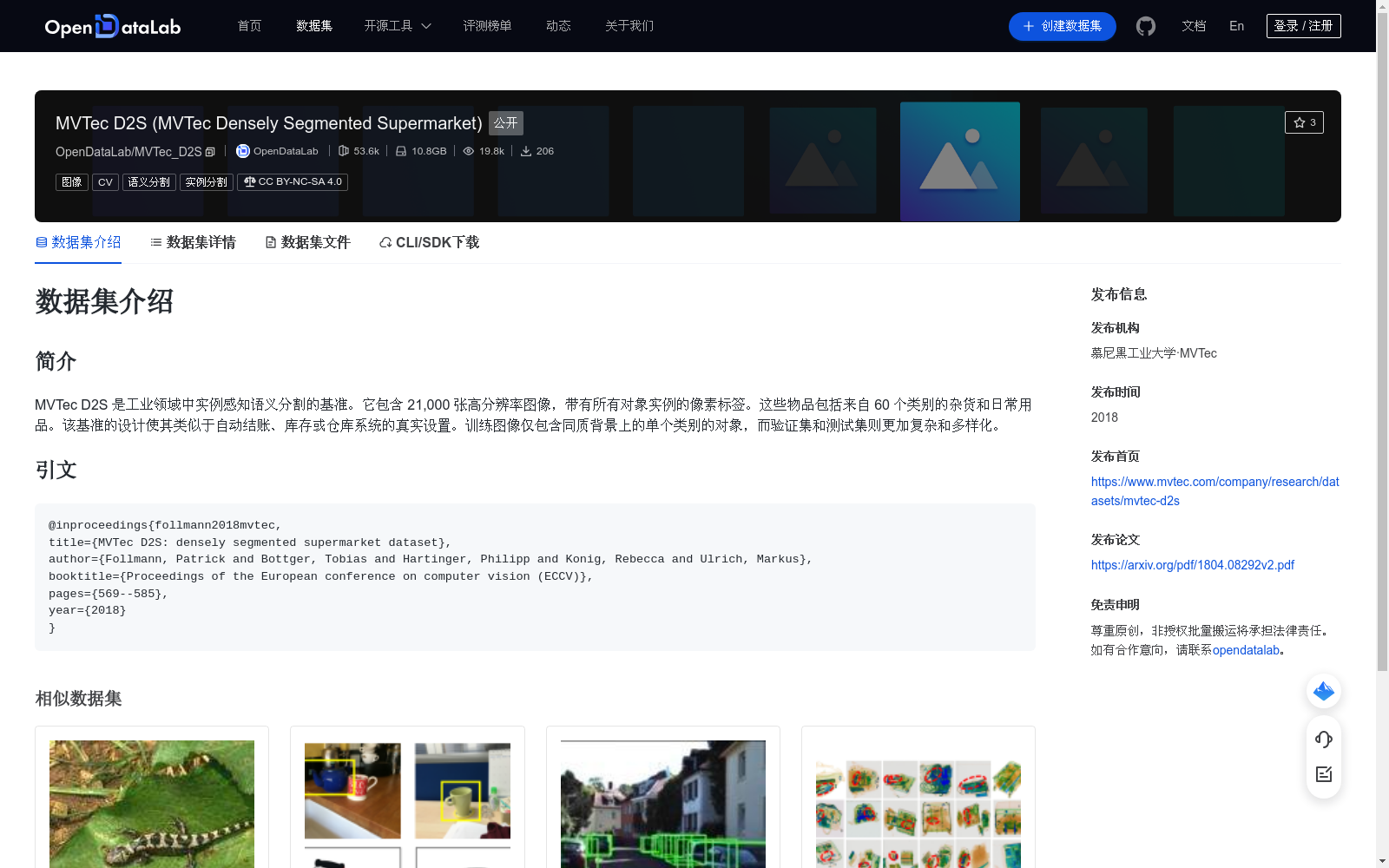
Task: Open the teapot and mug dataset thumbnail
Action: pos(407,804)
